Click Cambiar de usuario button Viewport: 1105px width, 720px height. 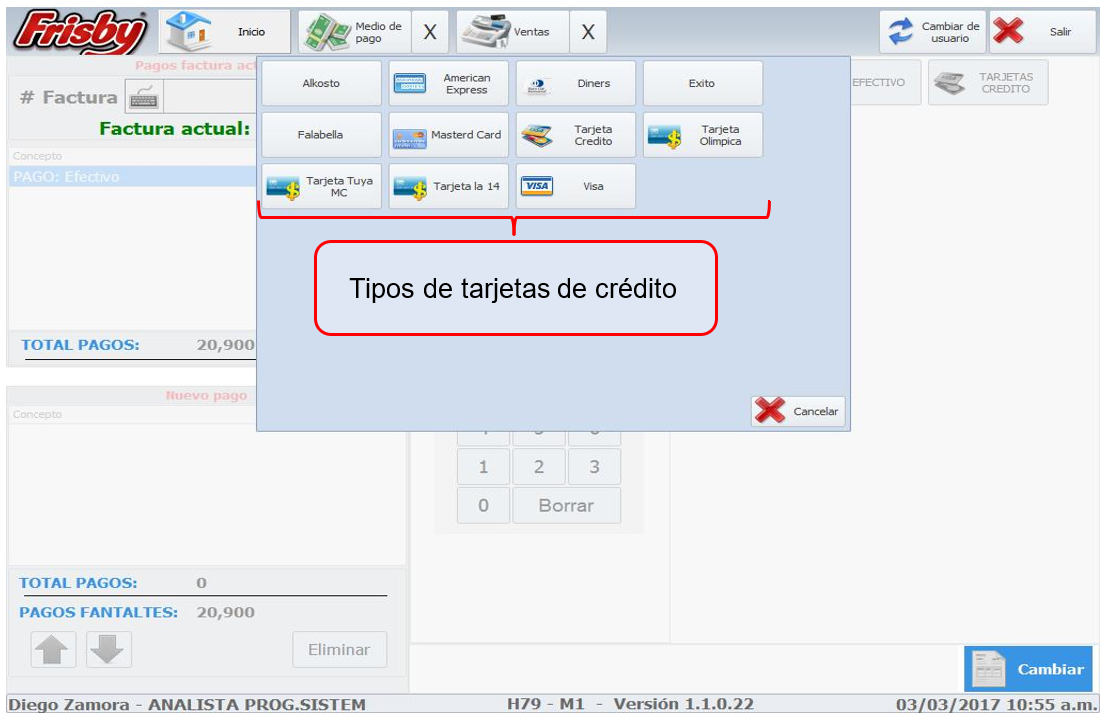click(x=932, y=32)
